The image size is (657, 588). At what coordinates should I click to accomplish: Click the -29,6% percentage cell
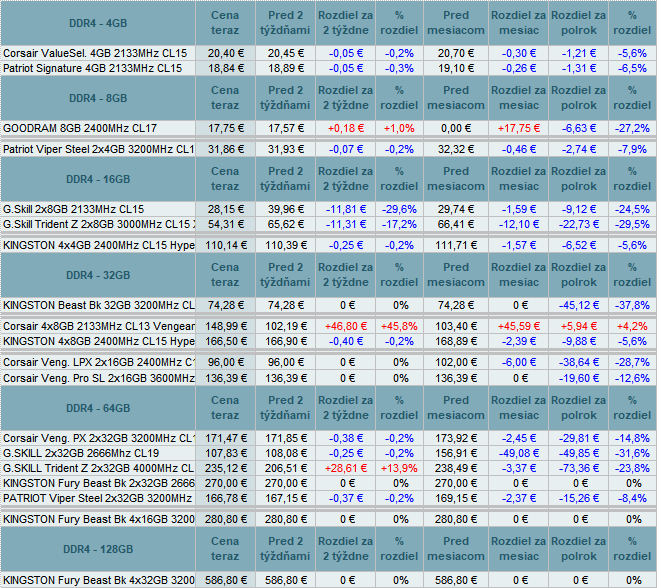[x=399, y=209]
